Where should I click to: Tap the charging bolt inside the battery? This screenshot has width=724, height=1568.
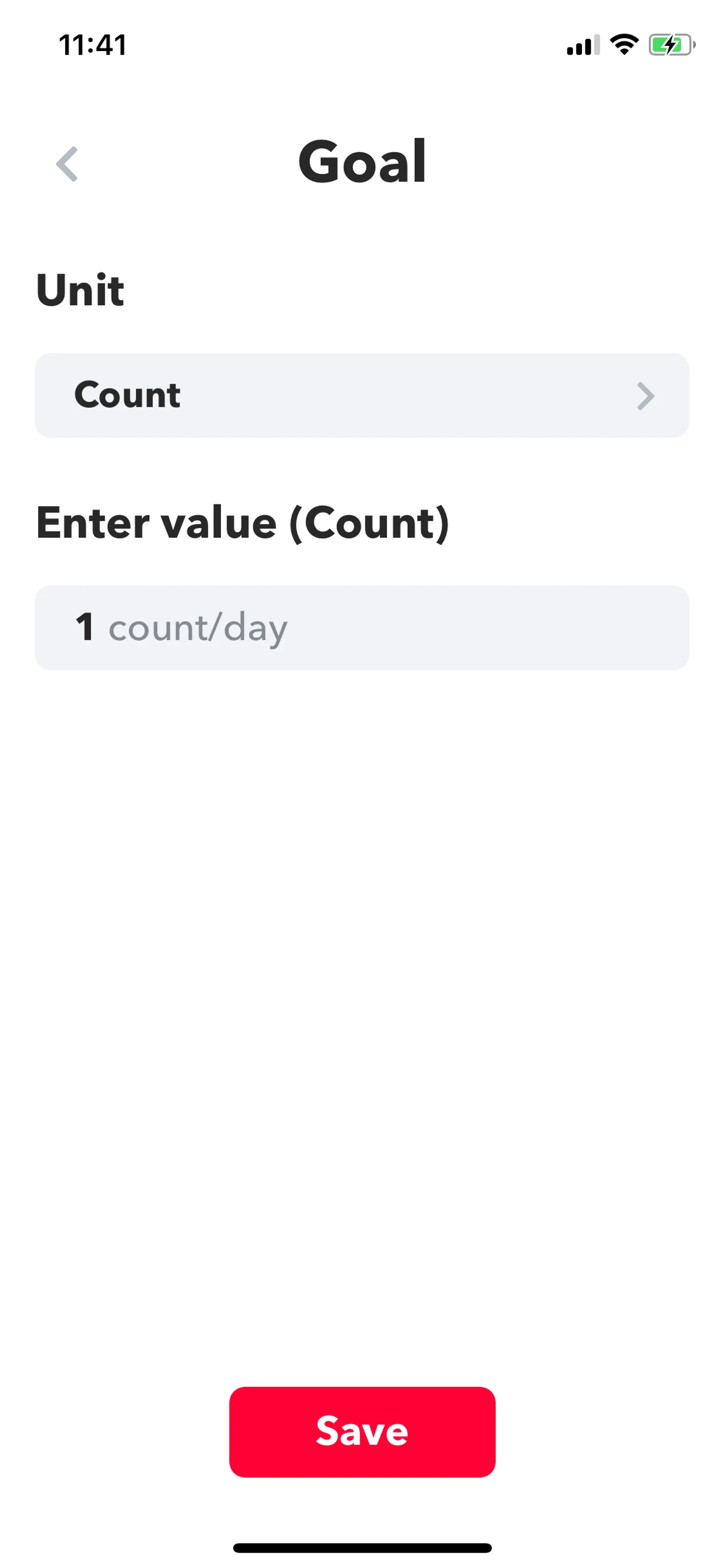(670, 45)
